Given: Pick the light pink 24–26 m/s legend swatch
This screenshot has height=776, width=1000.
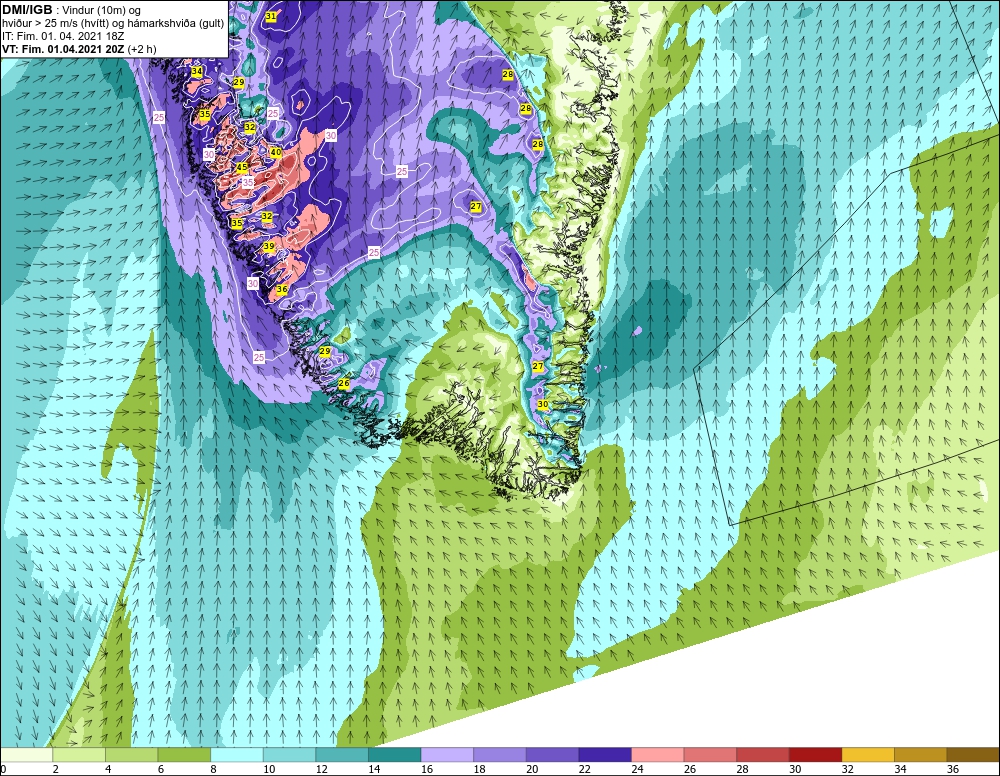Looking at the screenshot, I should (658, 755).
